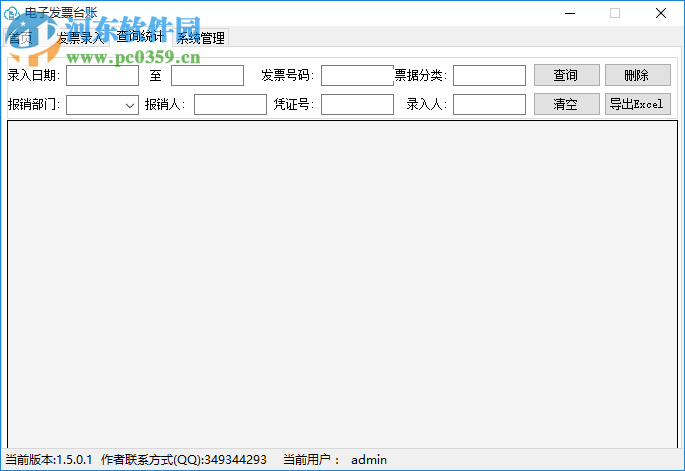Image resolution: width=685 pixels, height=471 pixels.
Task: Open the 发票录入 tab
Action: 80,38
